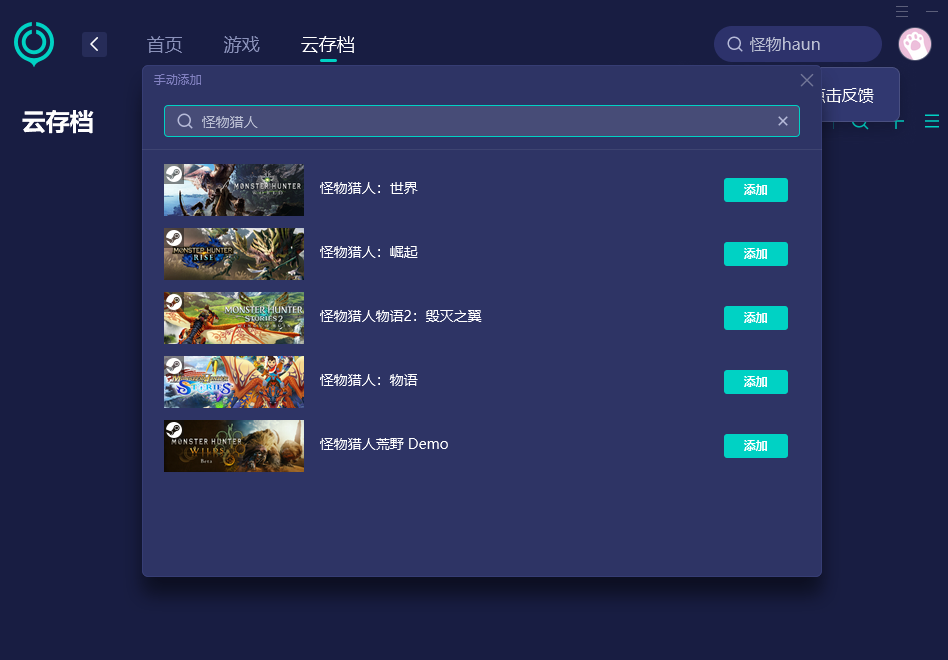Click the 击反馈 feedback popup
The image size is (948, 660).
click(x=860, y=95)
